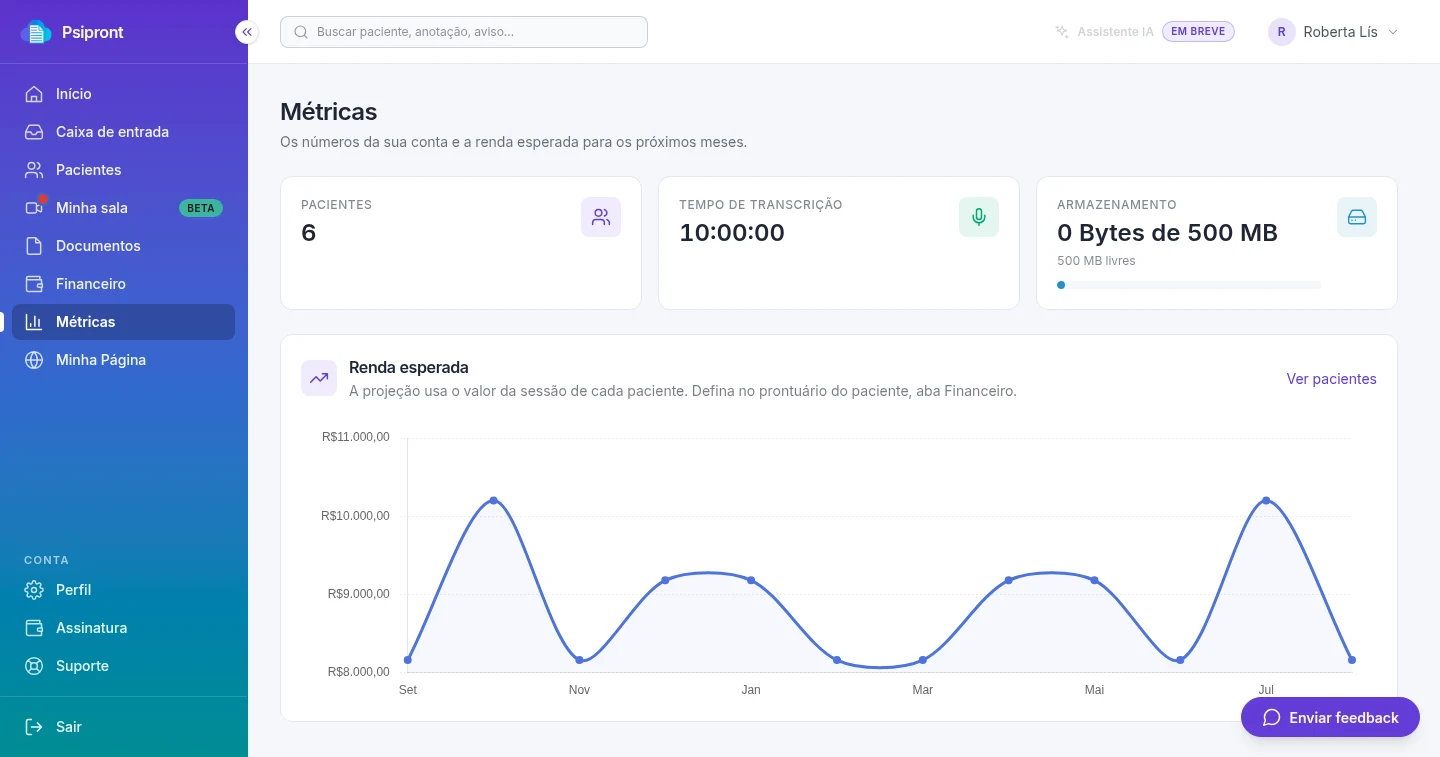Open Financeiro menu item
This screenshot has width=1440, height=757.
[x=124, y=284]
